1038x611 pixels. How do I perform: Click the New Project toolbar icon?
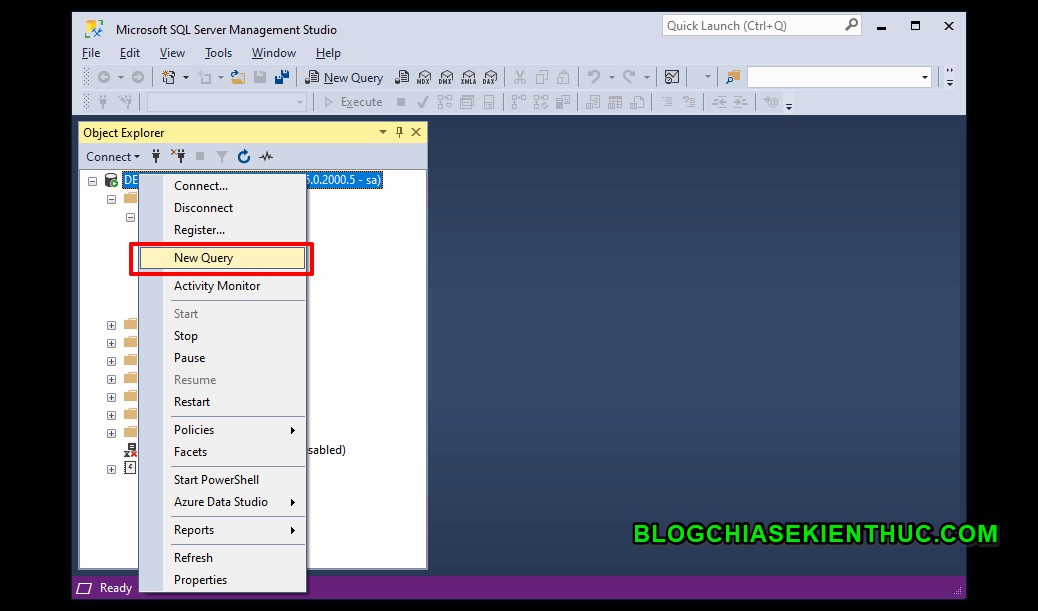(x=168, y=77)
